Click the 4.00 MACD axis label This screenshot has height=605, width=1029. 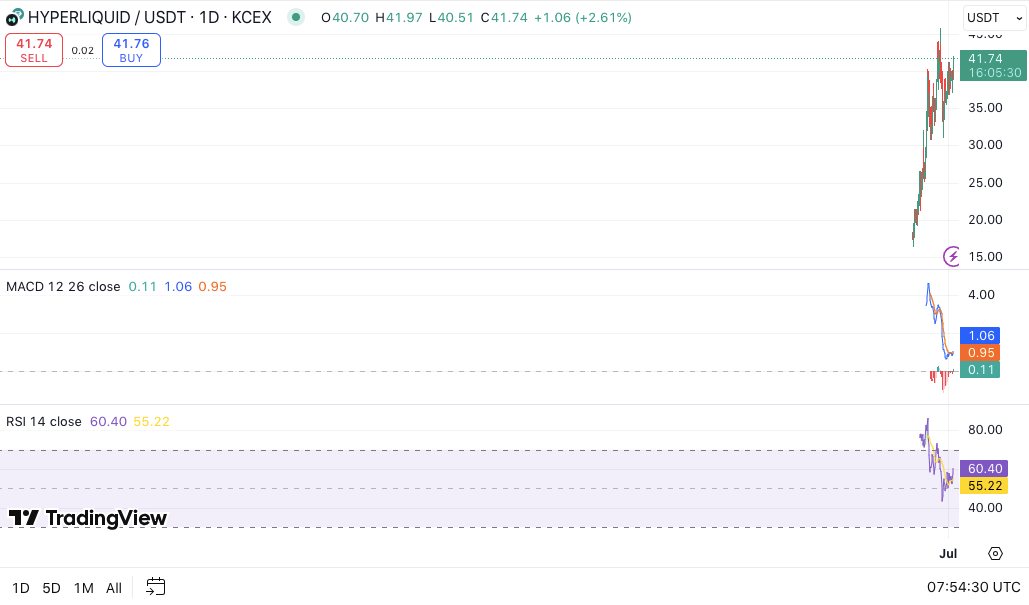981,295
